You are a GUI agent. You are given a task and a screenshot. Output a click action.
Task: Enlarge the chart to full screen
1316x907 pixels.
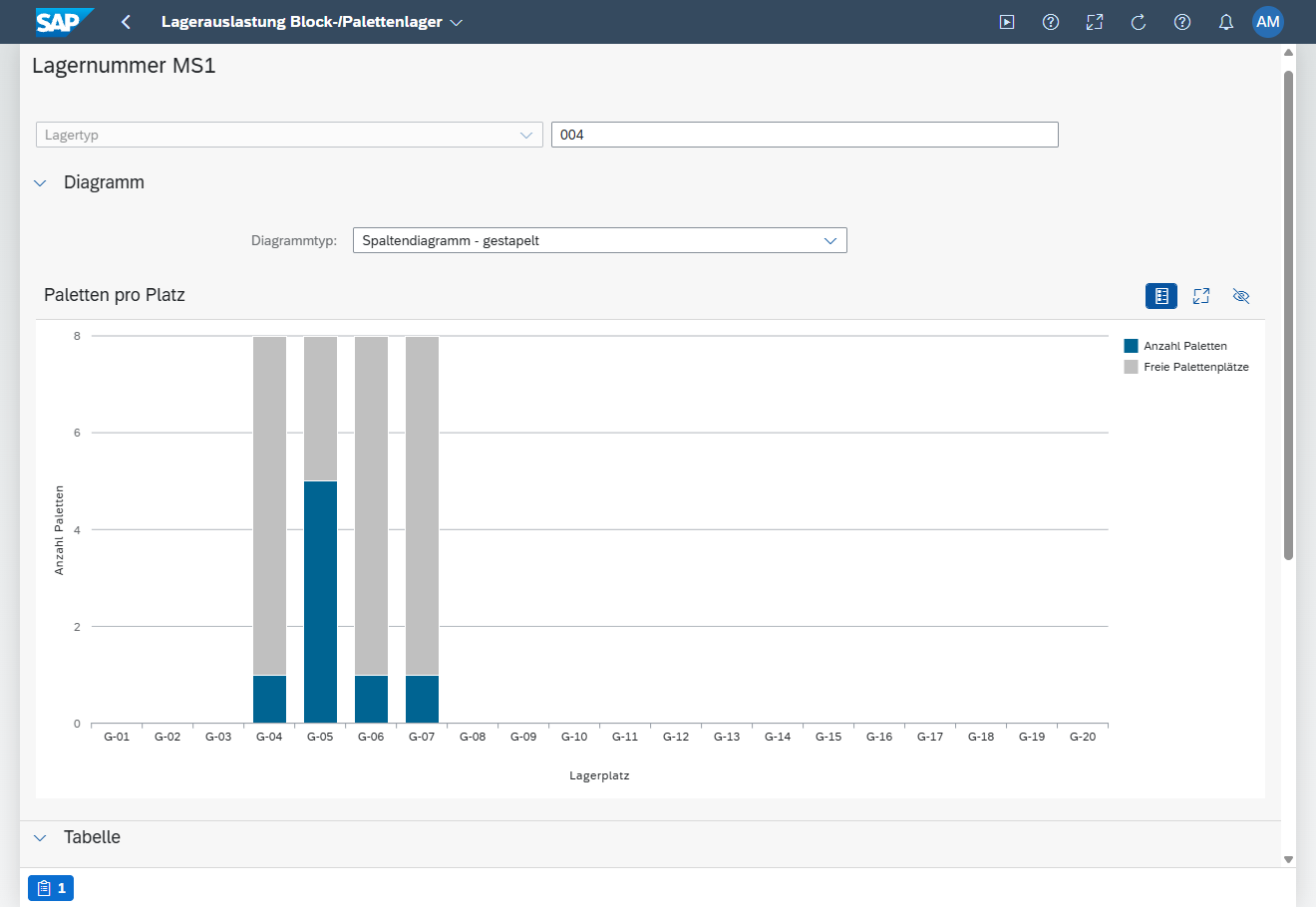pos(1201,296)
